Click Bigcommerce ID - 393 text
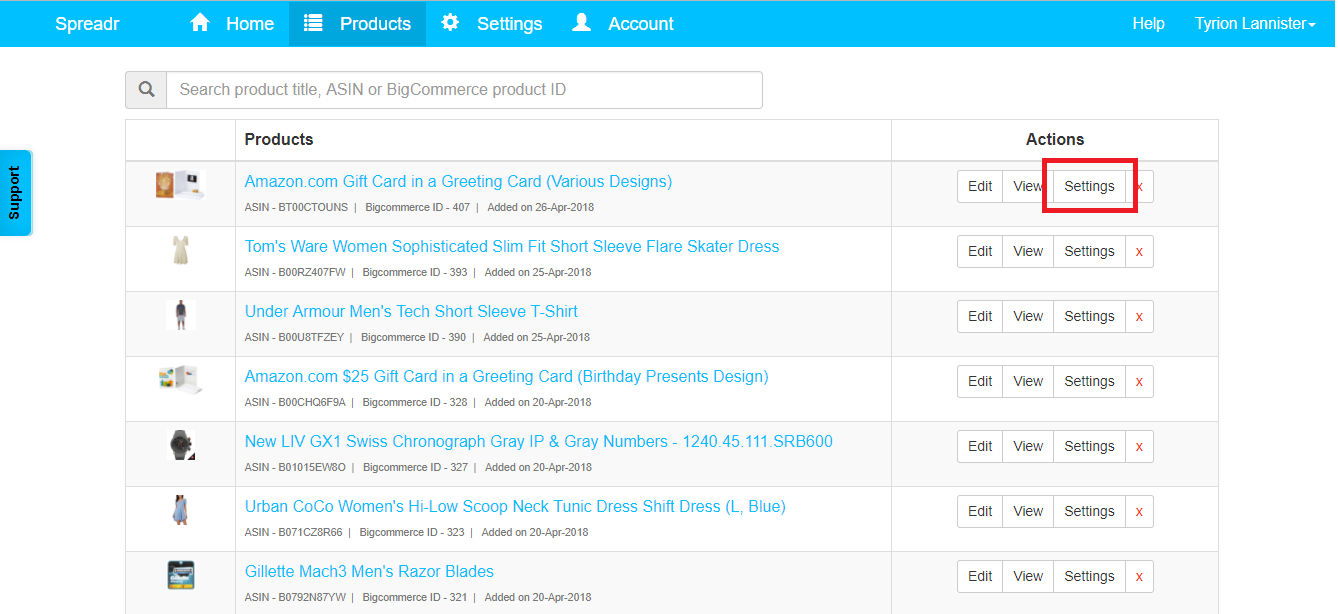The image size is (1338, 614). click(414, 272)
